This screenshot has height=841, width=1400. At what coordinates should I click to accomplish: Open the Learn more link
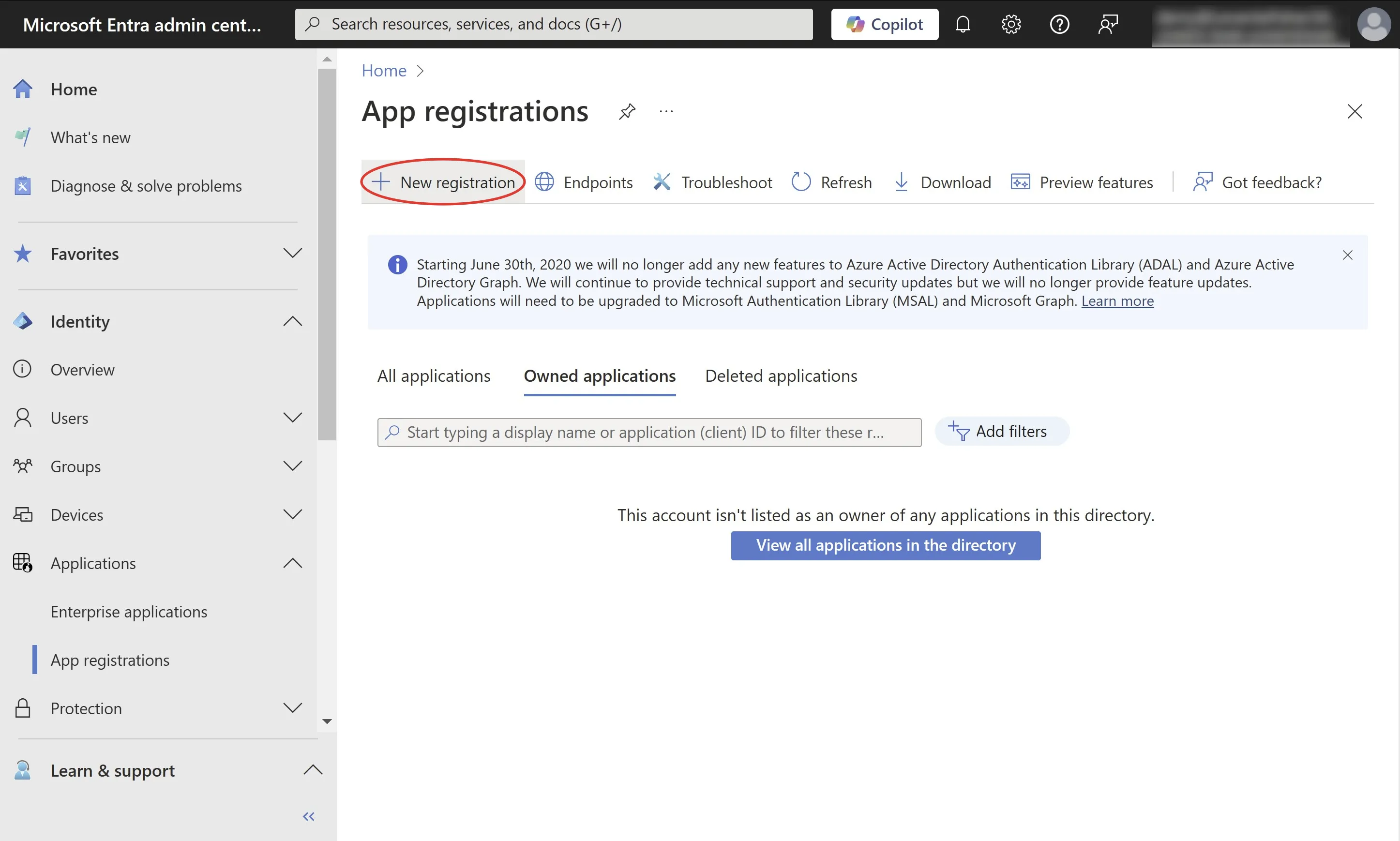(1117, 301)
